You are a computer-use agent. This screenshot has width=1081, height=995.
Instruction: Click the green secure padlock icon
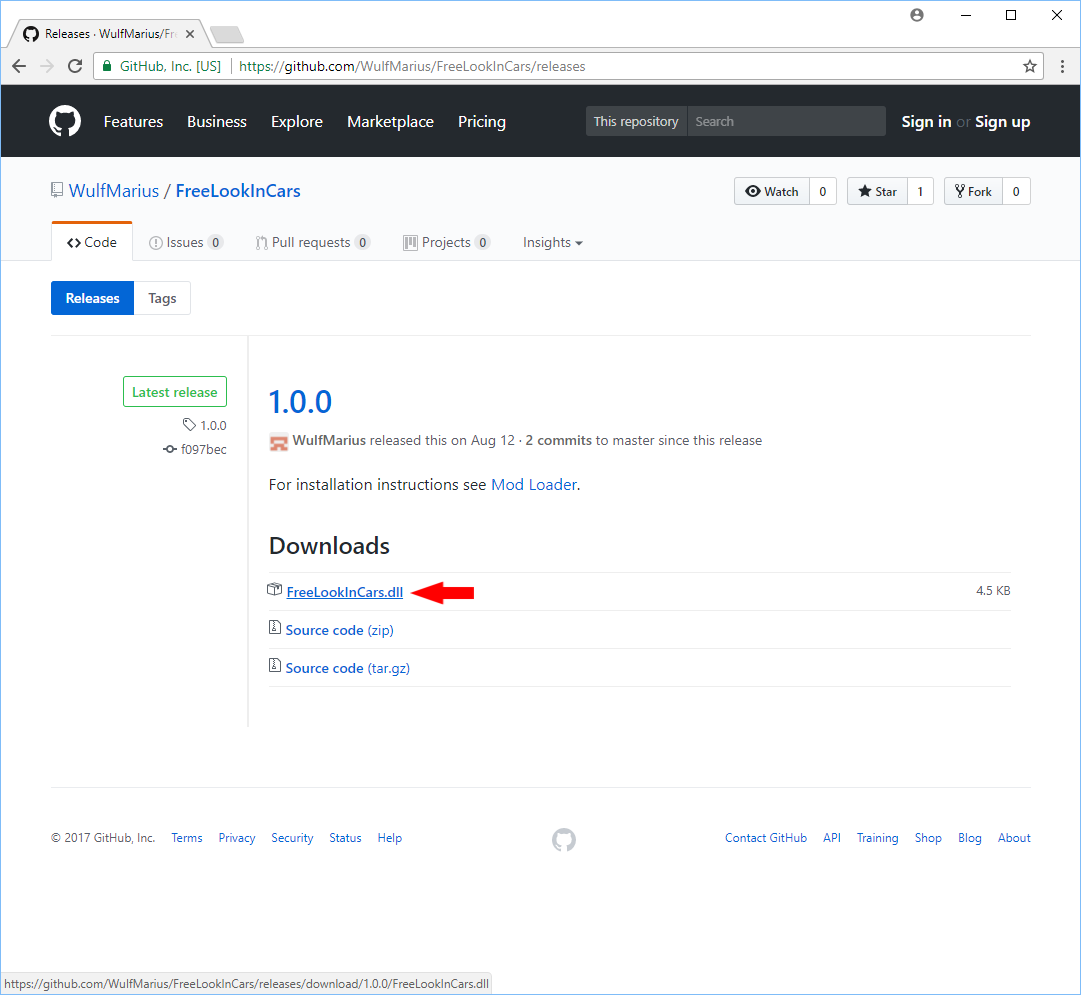(x=107, y=66)
